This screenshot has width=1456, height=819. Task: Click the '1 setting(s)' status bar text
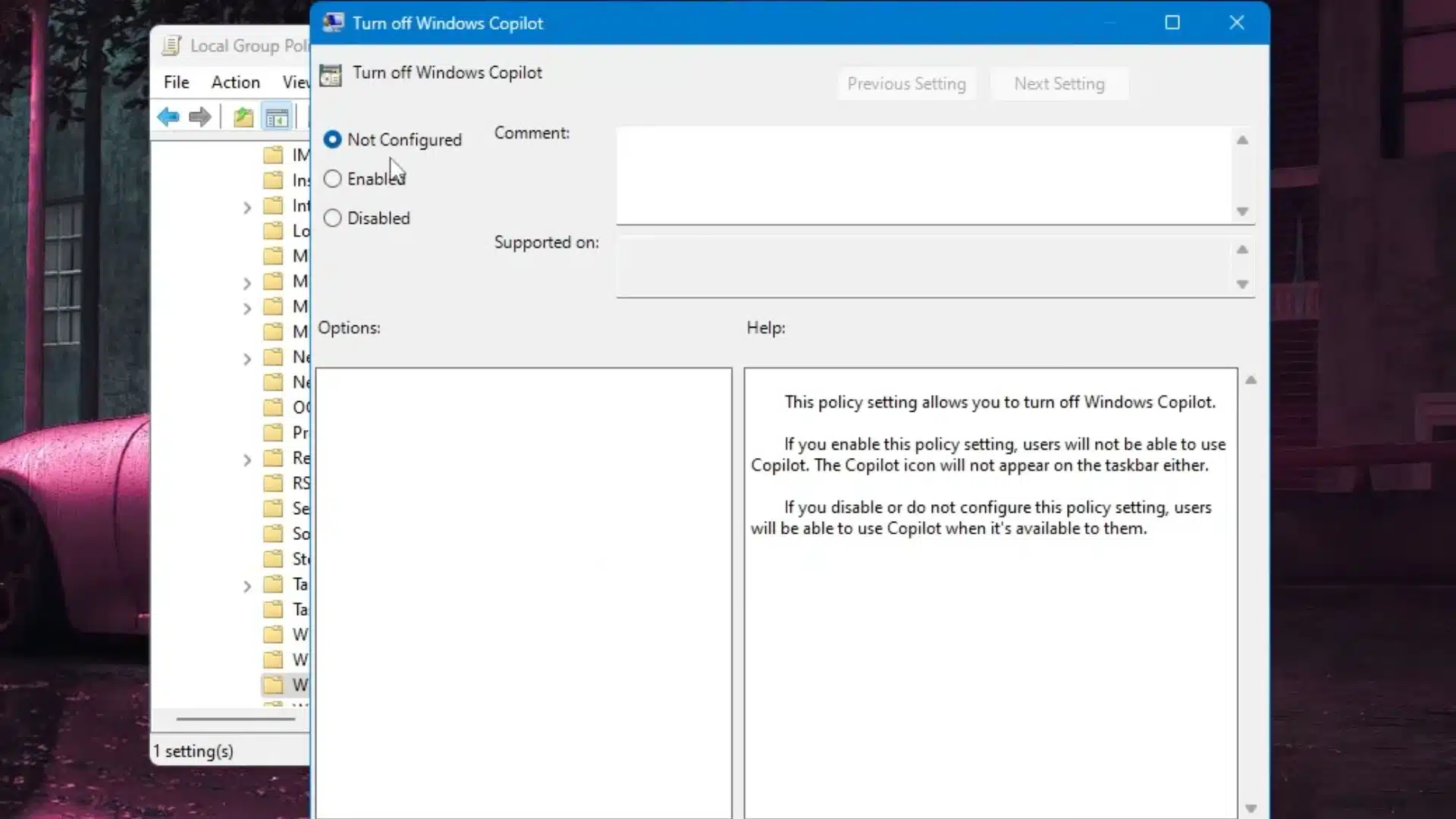[193, 751]
